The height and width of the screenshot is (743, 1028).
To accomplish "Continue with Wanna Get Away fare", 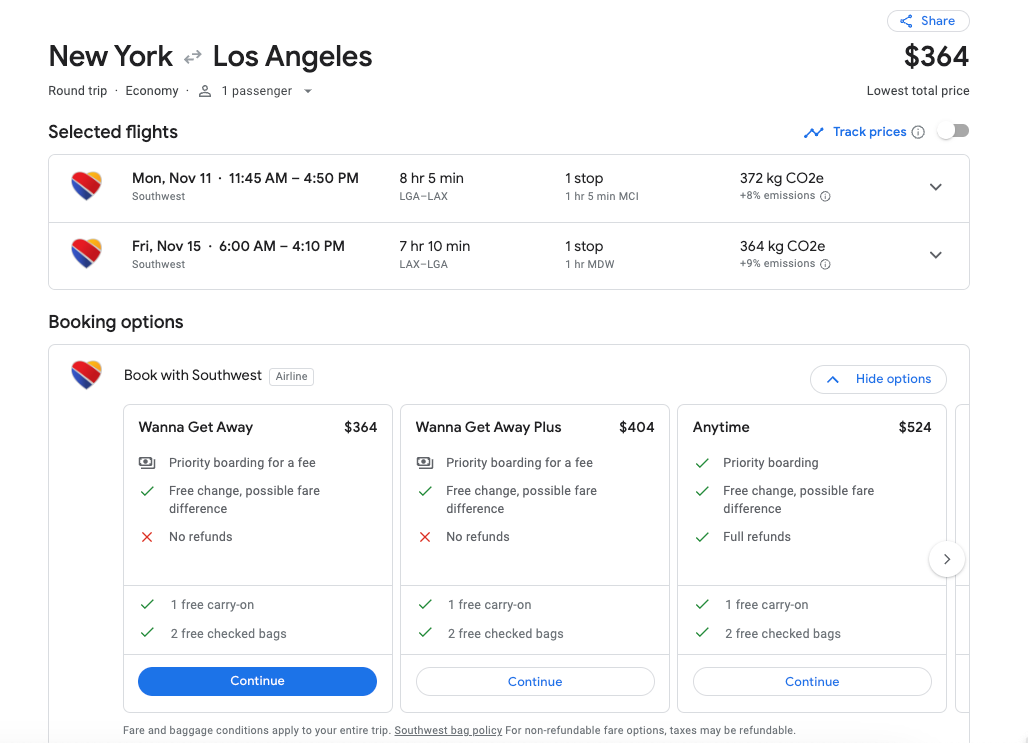I will [257, 681].
